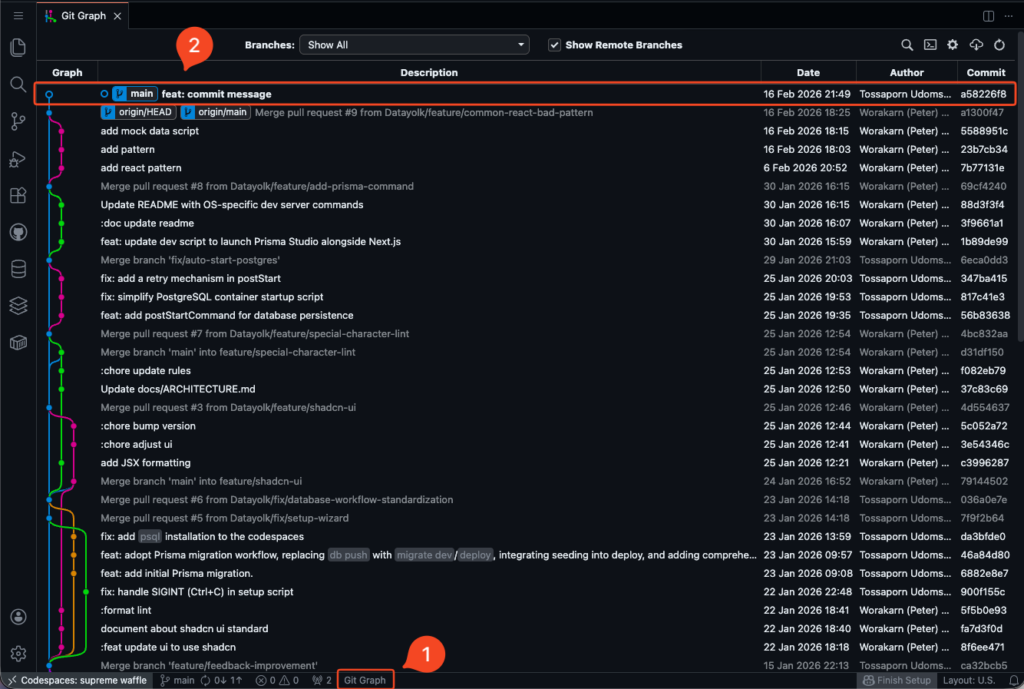
Task: Click Git Graph button in status bar
Action: coord(365,680)
